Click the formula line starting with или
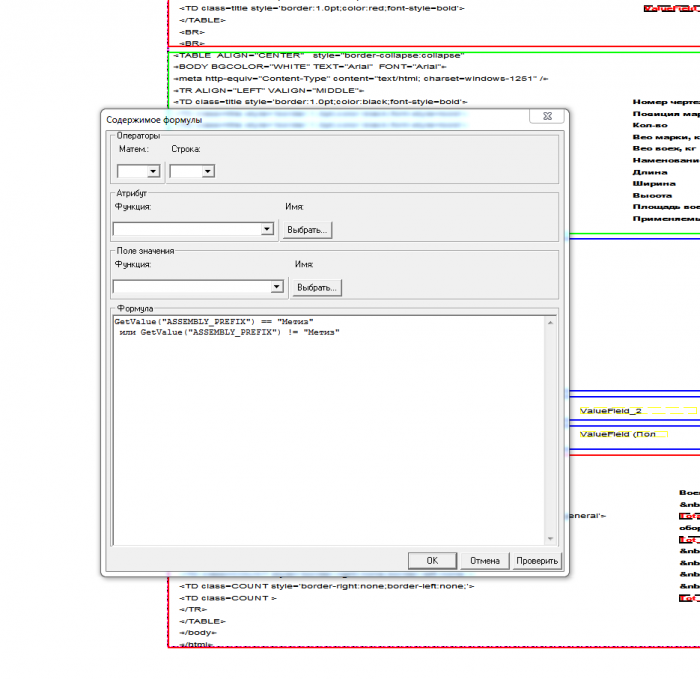 (x=229, y=332)
